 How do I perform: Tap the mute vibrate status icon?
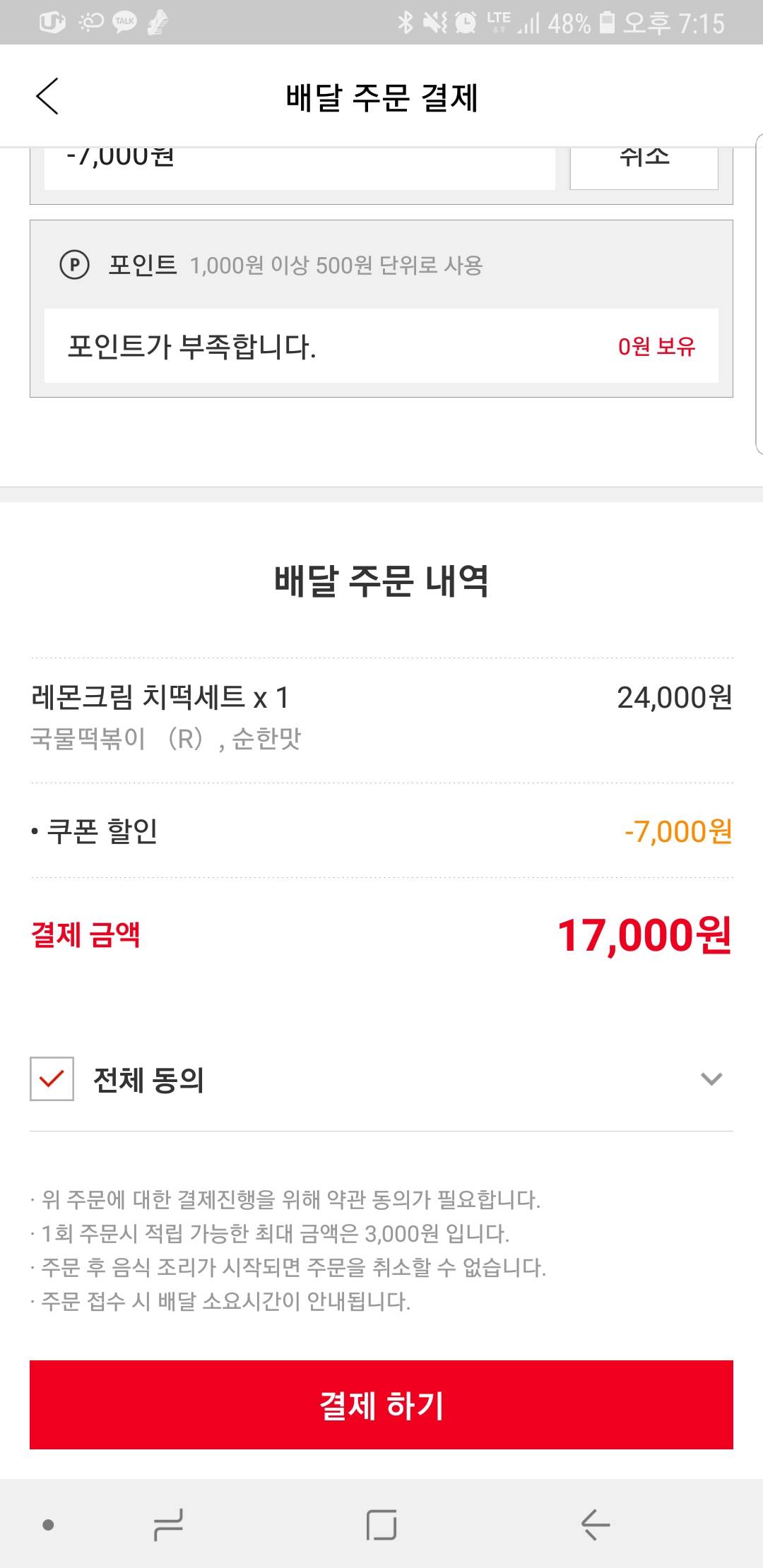coord(434,23)
